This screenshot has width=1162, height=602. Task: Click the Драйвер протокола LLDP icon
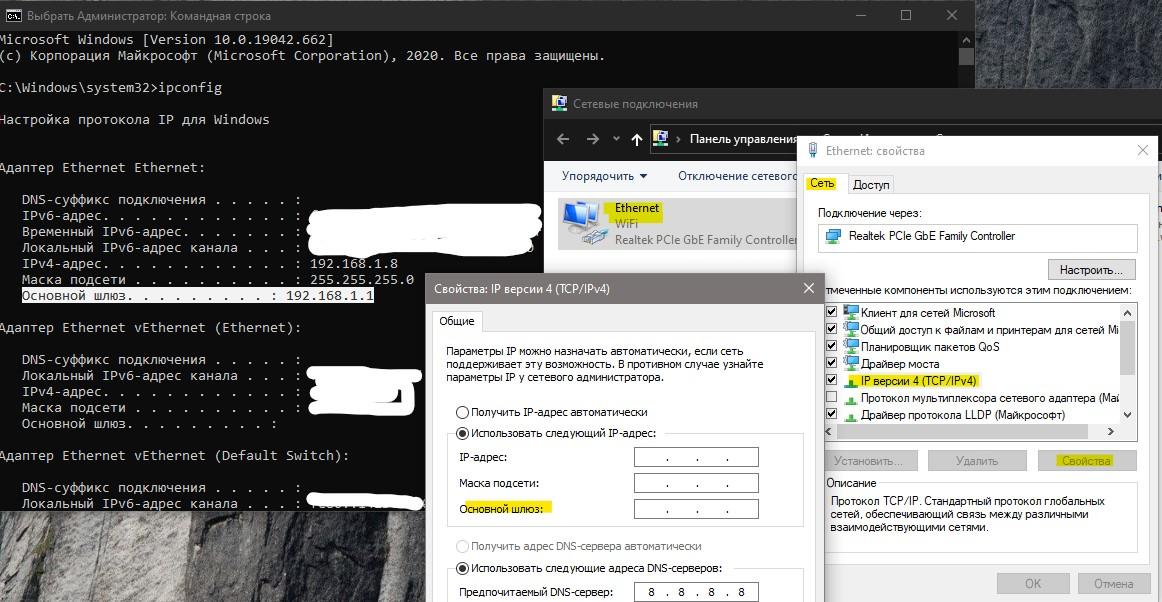[851, 415]
